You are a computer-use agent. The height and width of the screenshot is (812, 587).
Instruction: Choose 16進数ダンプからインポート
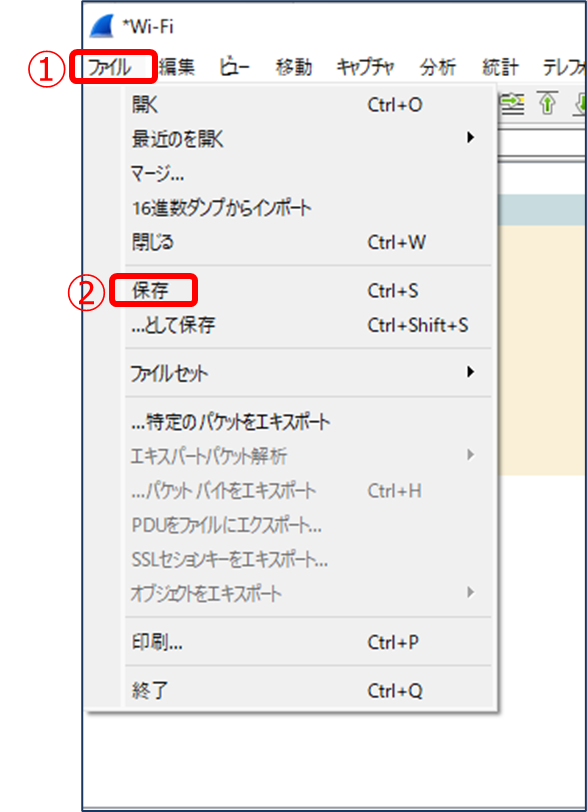[x=308, y=208]
